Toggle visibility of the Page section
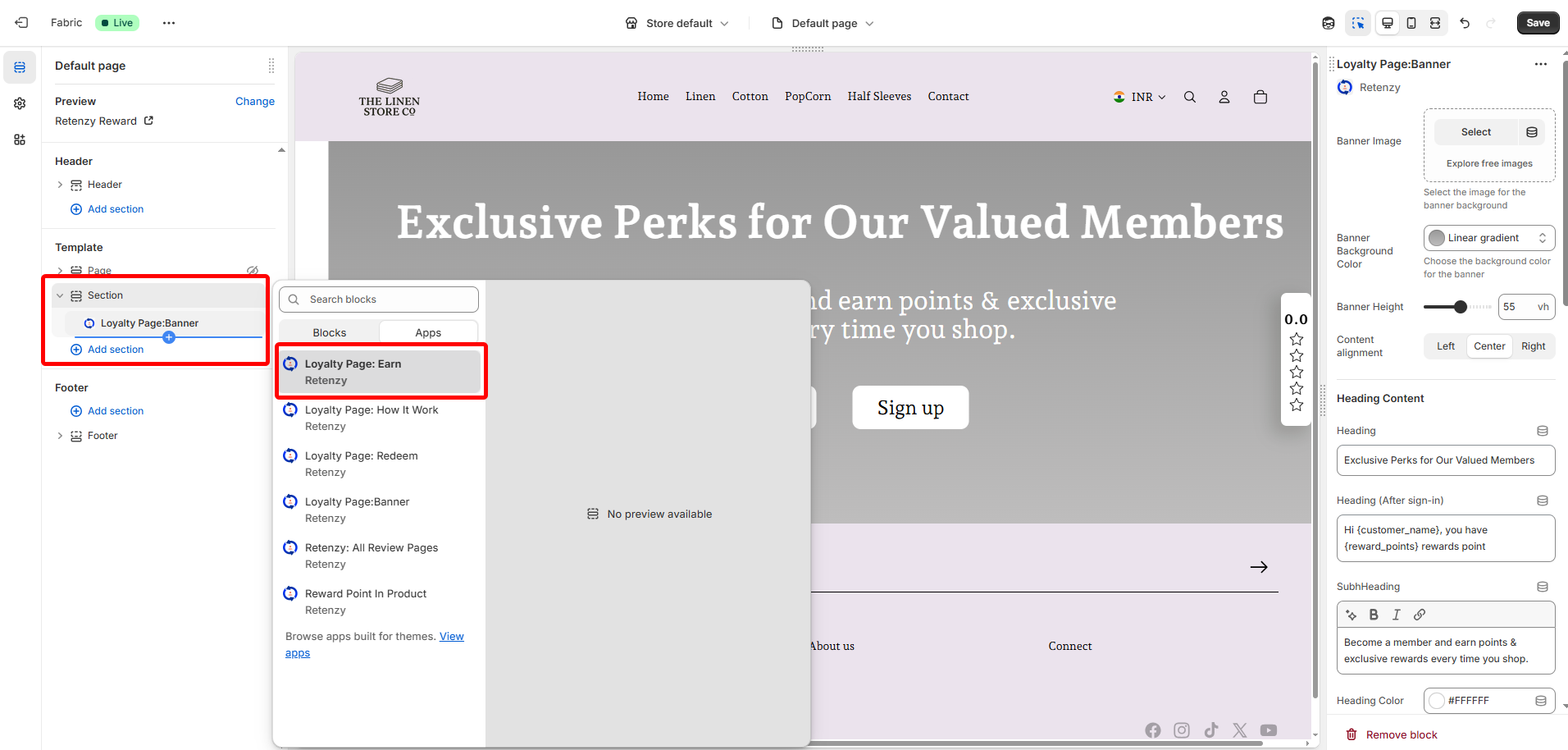This screenshot has width=1568, height=750. tap(253, 270)
